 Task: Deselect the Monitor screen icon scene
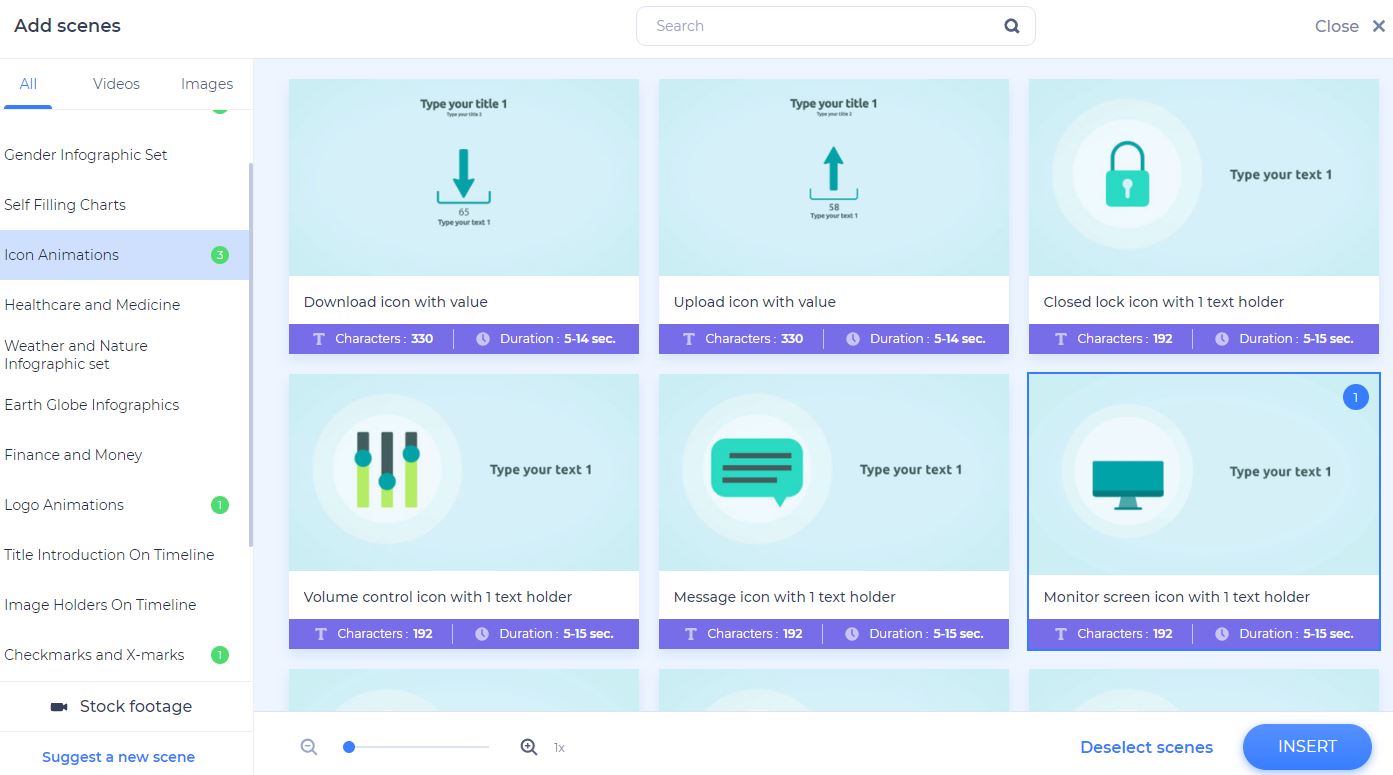[1203, 471]
